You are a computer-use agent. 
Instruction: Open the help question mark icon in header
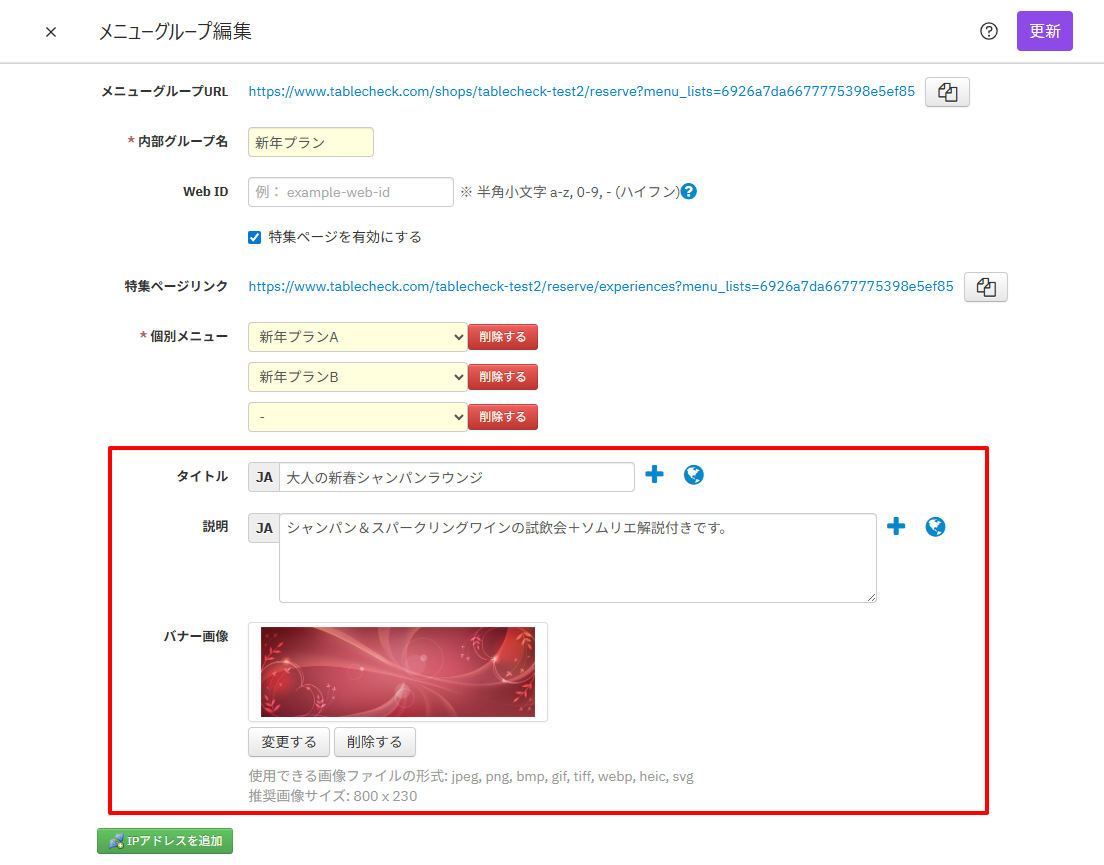[x=989, y=31]
